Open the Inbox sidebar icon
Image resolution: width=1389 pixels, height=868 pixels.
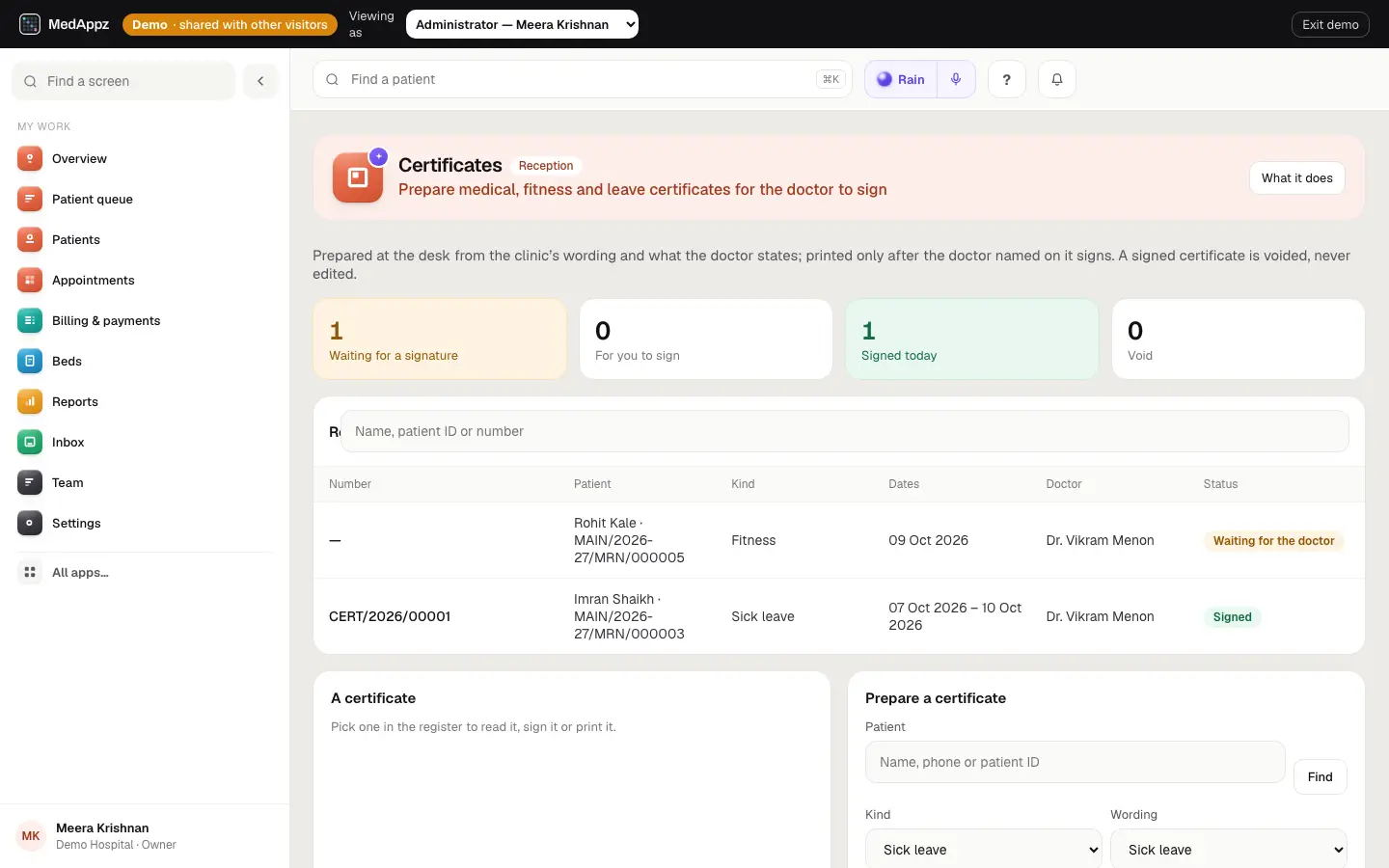(x=30, y=442)
